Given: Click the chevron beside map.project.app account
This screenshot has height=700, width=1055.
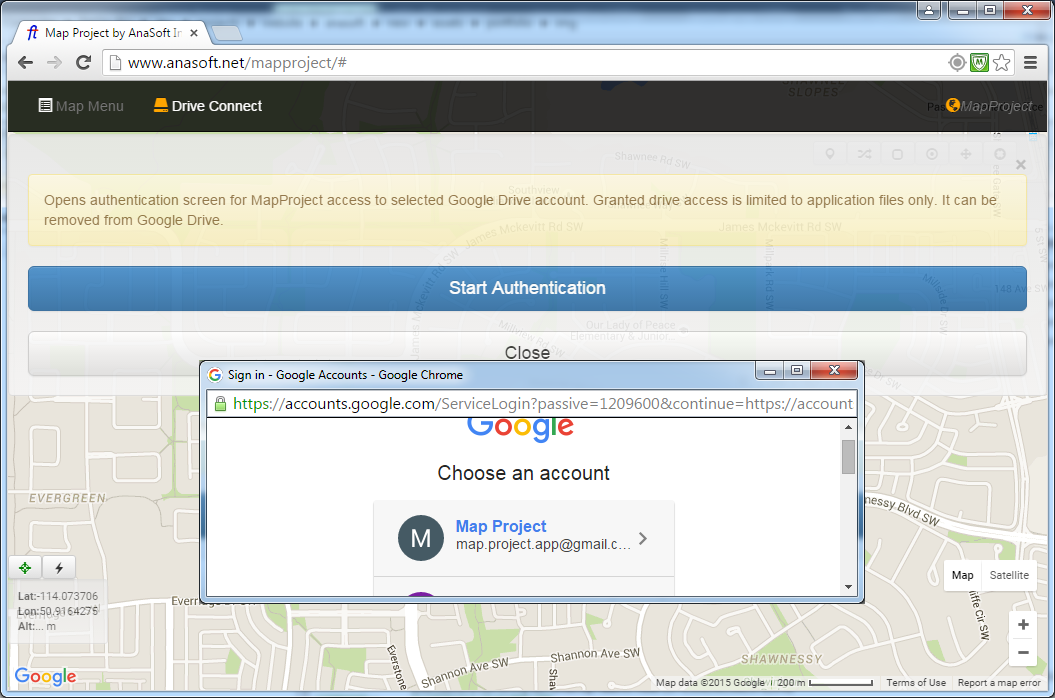Looking at the screenshot, I should pos(643,538).
